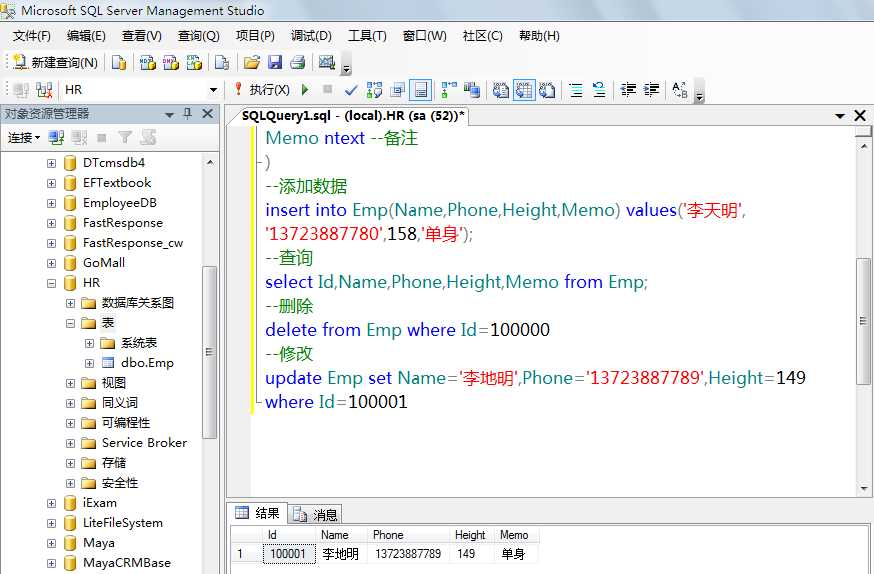Image resolution: width=874 pixels, height=574 pixels.
Task: Open the Activity Monitor icon
Action: [x=327, y=62]
